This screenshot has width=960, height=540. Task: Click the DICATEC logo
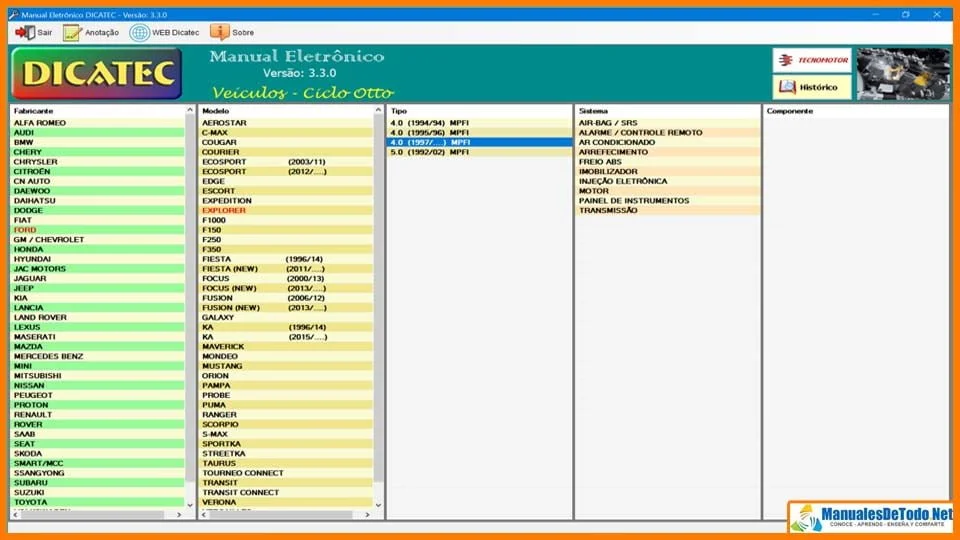(x=97, y=73)
